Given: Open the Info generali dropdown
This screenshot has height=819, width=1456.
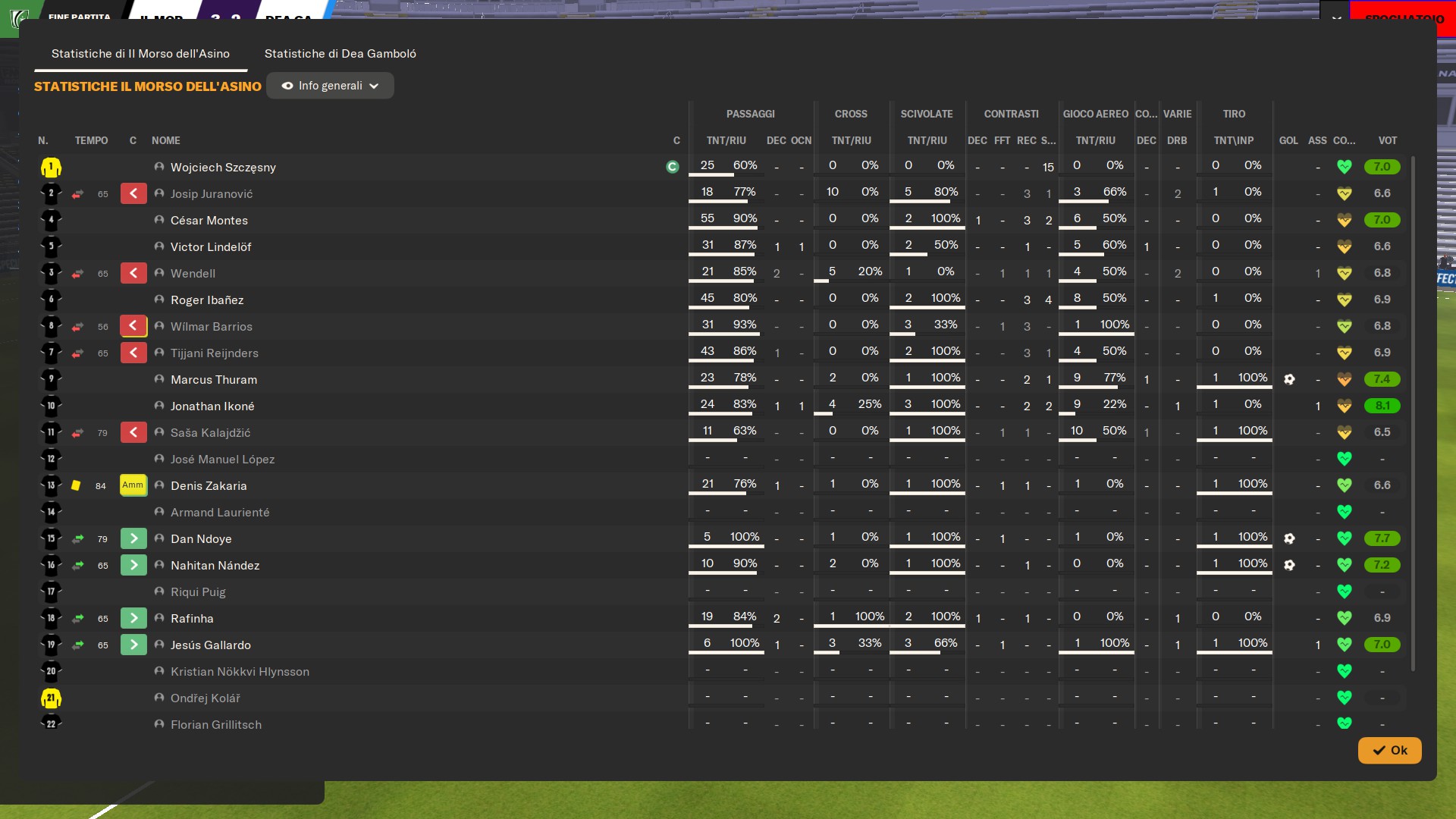Looking at the screenshot, I should 330,86.
